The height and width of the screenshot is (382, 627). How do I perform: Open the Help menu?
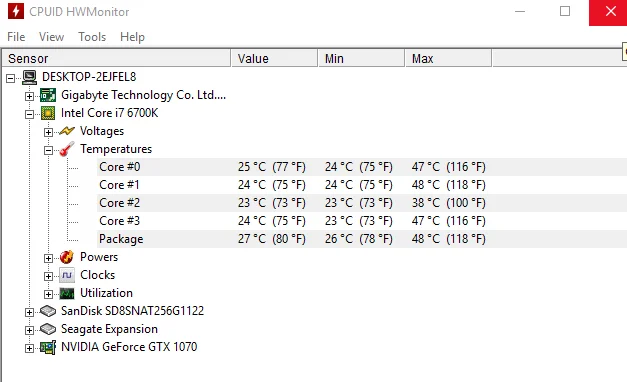[x=132, y=37]
